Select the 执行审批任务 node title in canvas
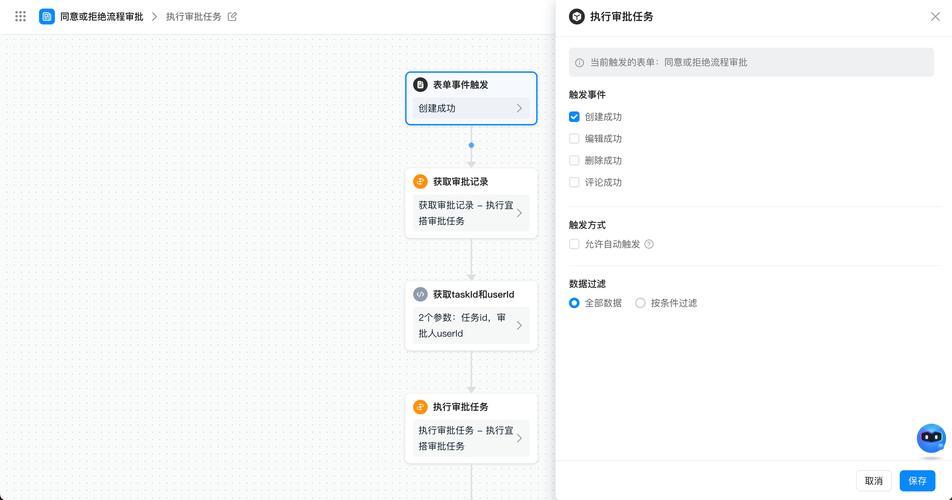The image size is (952, 500). (x=460, y=407)
